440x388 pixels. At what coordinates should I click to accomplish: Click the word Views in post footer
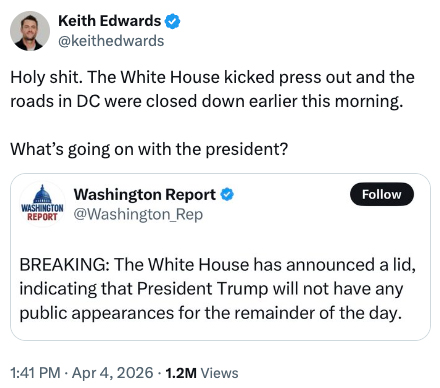pos(219,373)
